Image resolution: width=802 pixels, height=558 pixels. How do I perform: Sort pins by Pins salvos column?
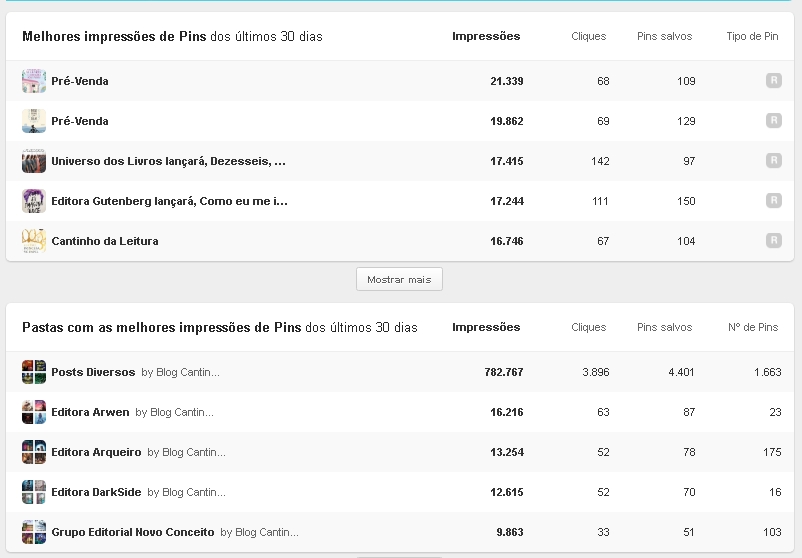point(664,36)
